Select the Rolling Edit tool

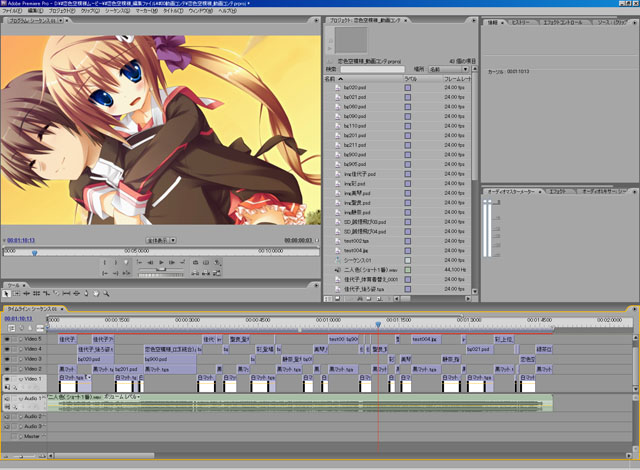pyautogui.click(x=36, y=293)
